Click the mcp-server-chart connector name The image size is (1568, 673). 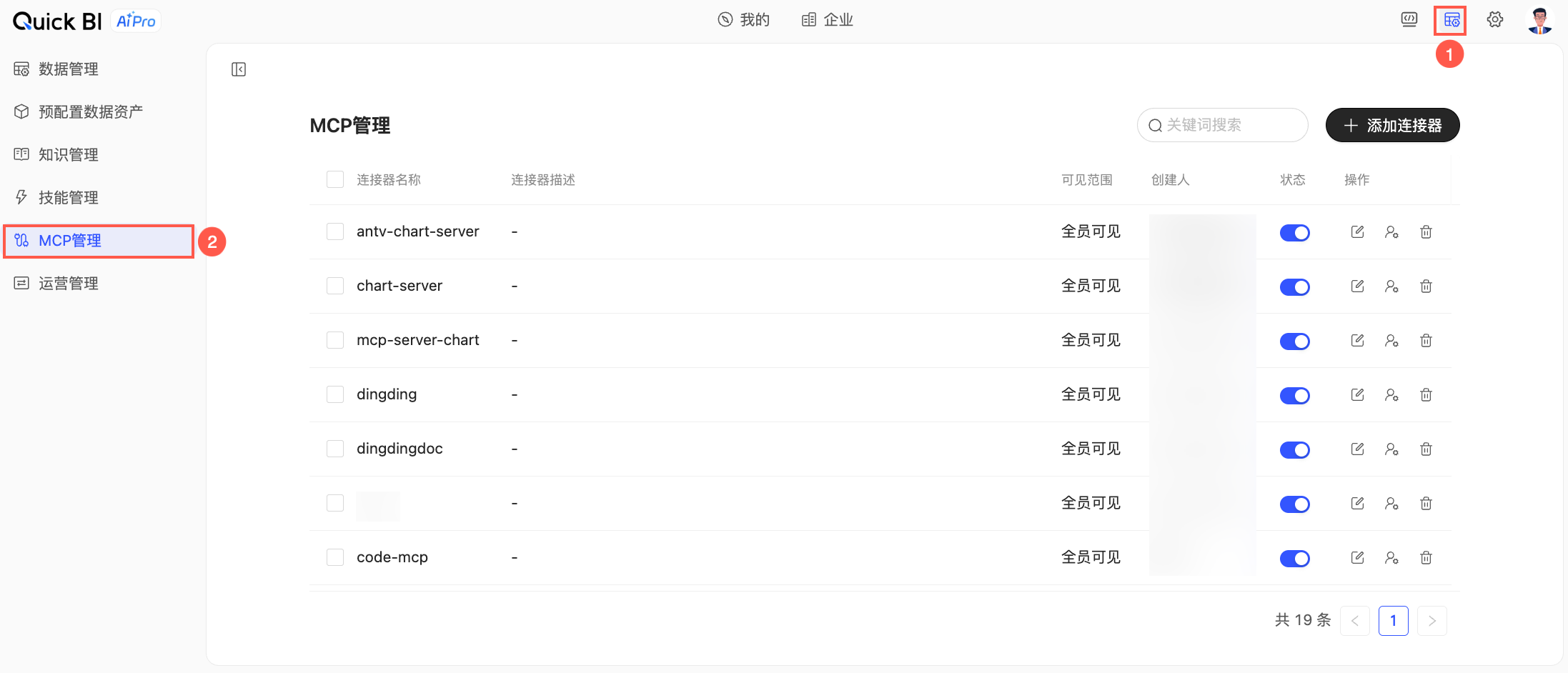418,340
